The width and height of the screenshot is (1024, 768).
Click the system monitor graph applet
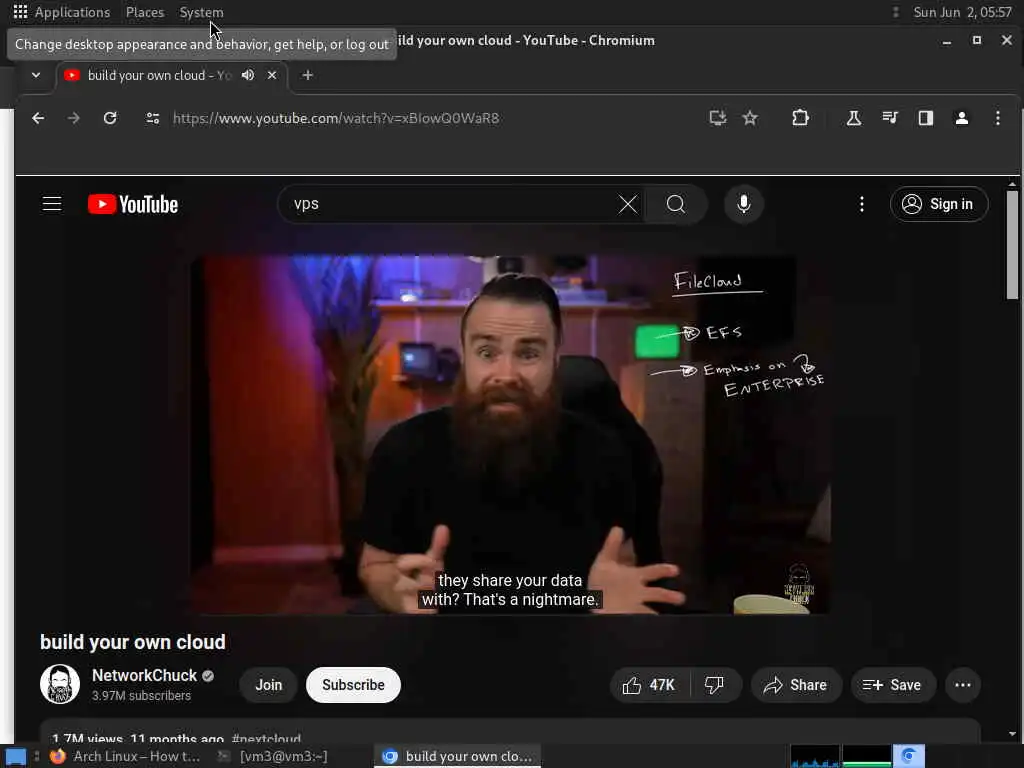coord(840,756)
